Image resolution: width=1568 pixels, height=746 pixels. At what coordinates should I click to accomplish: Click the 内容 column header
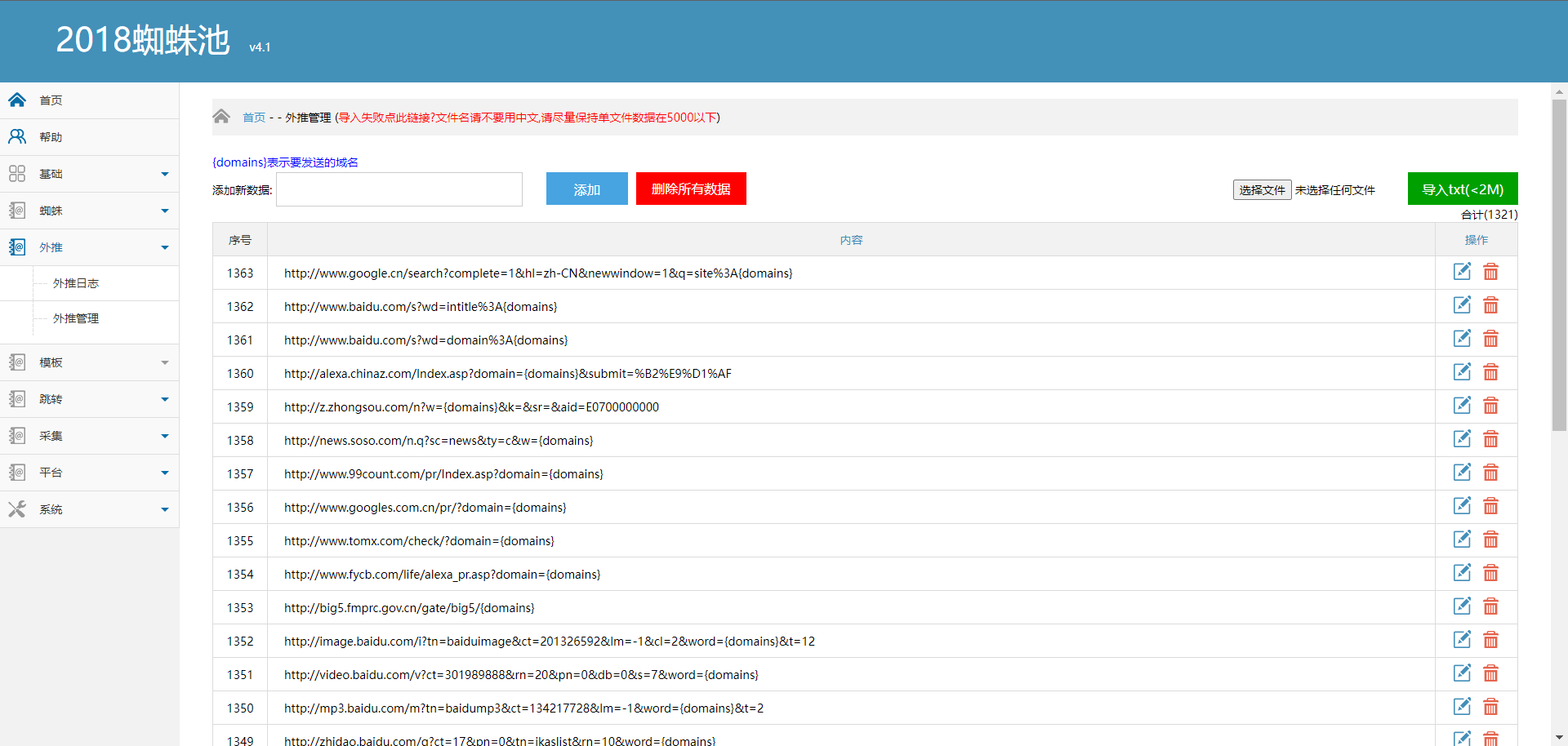pos(851,240)
